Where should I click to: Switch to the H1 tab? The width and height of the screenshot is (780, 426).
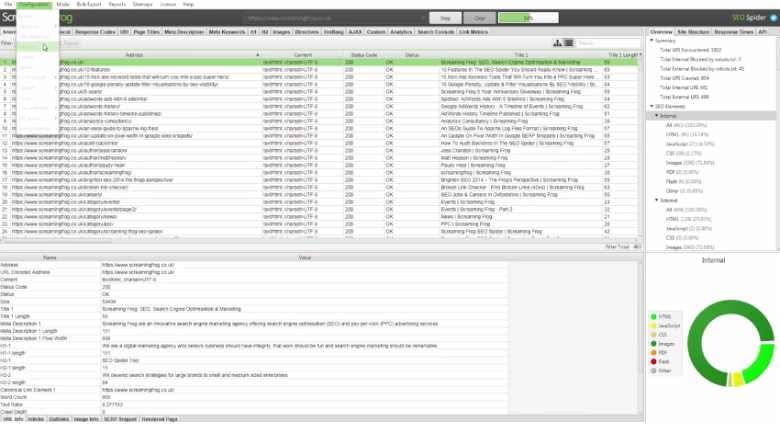[253, 32]
